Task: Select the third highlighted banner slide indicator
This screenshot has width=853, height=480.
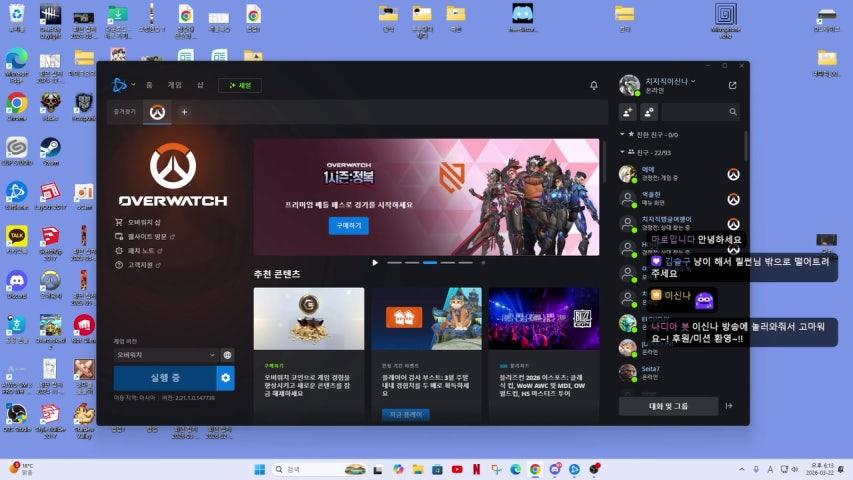Action: point(430,263)
